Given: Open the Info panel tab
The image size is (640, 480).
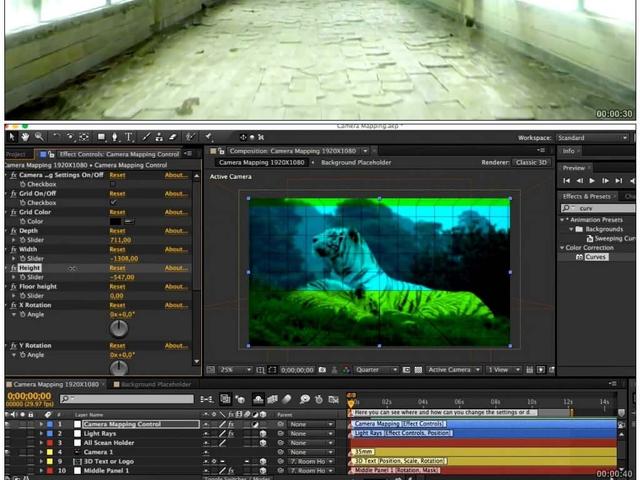Looking at the screenshot, I should (x=569, y=151).
